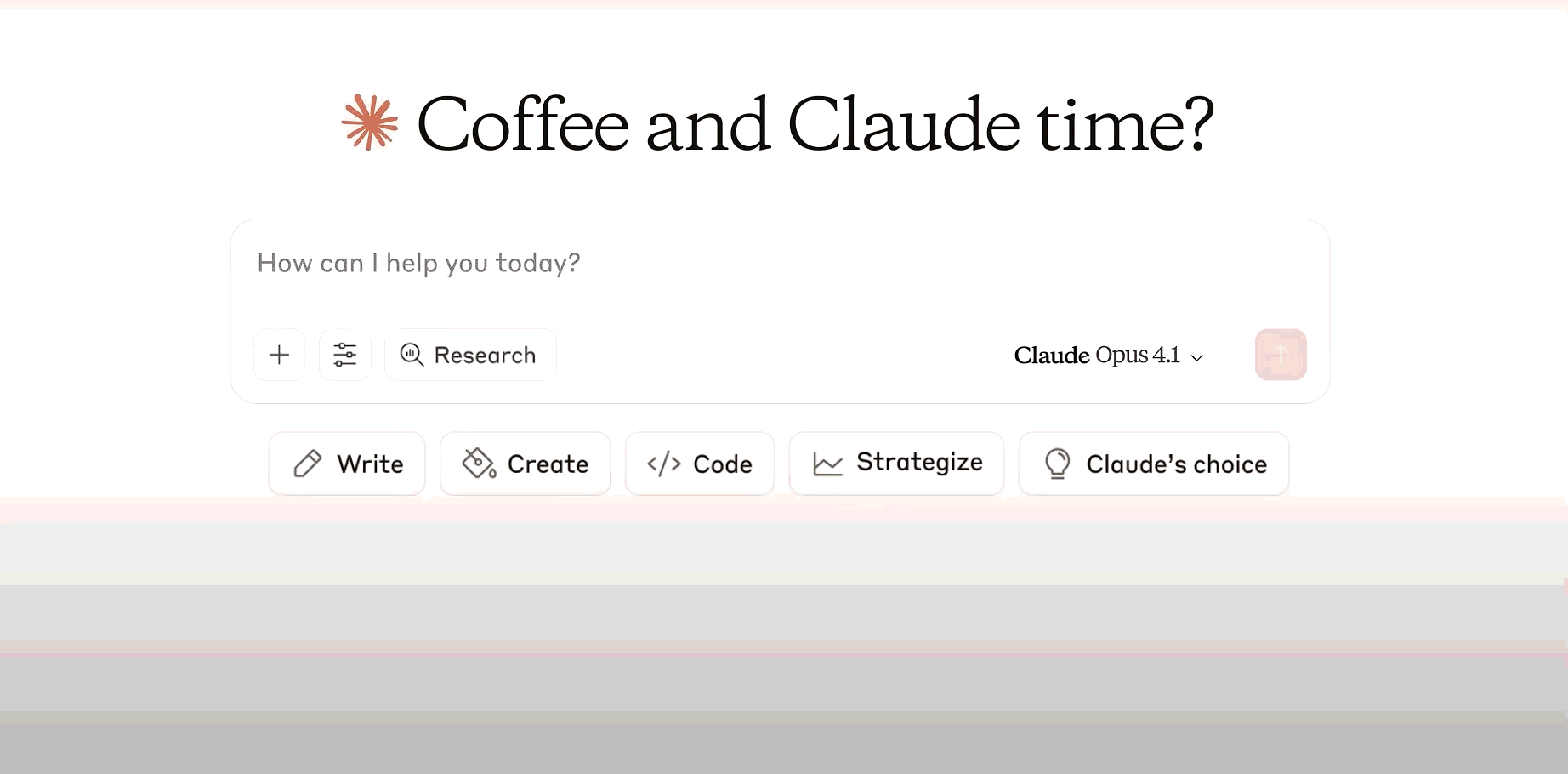Click the Research magnifier icon
The height and width of the screenshot is (774, 1568).
(x=412, y=355)
